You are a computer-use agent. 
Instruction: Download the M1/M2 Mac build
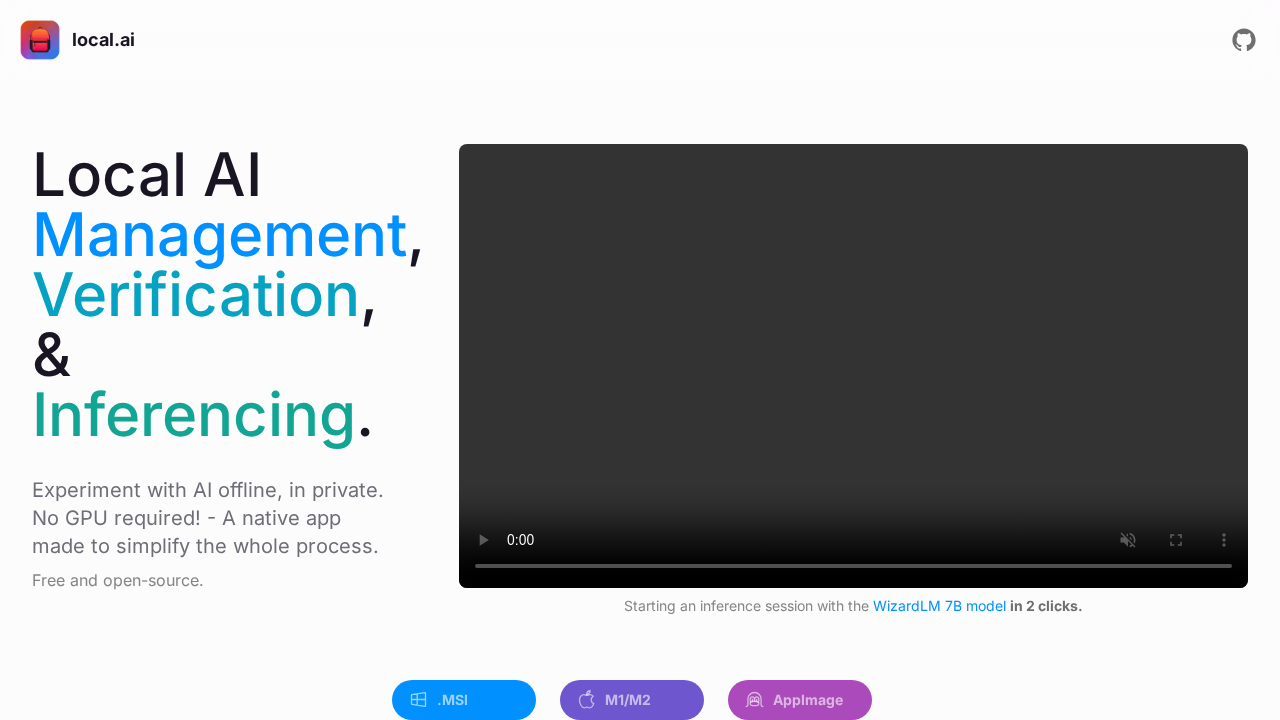[x=632, y=700]
